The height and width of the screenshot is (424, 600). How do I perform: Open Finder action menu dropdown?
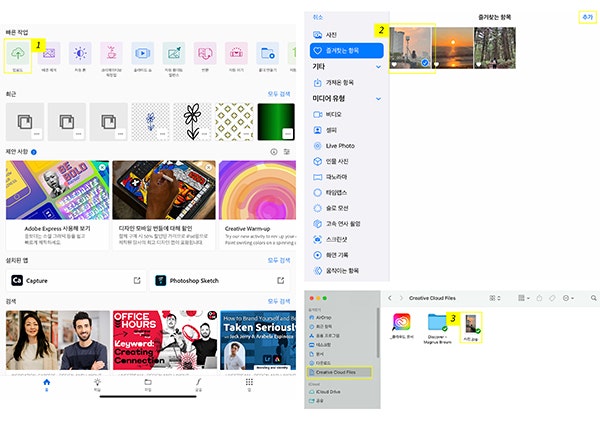pyautogui.click(x=568, y=298)
